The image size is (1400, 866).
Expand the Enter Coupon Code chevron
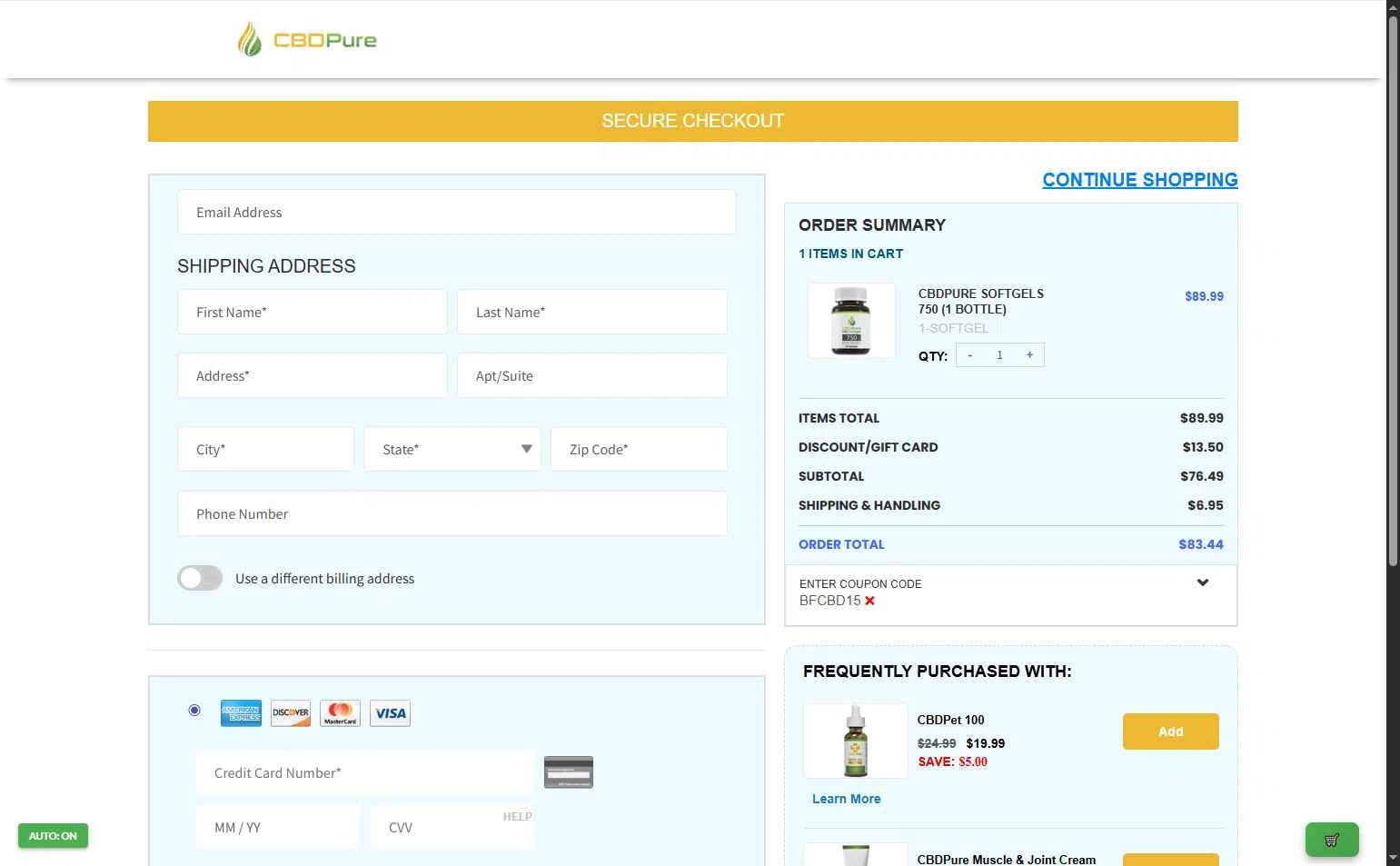tap(1203, 582)
